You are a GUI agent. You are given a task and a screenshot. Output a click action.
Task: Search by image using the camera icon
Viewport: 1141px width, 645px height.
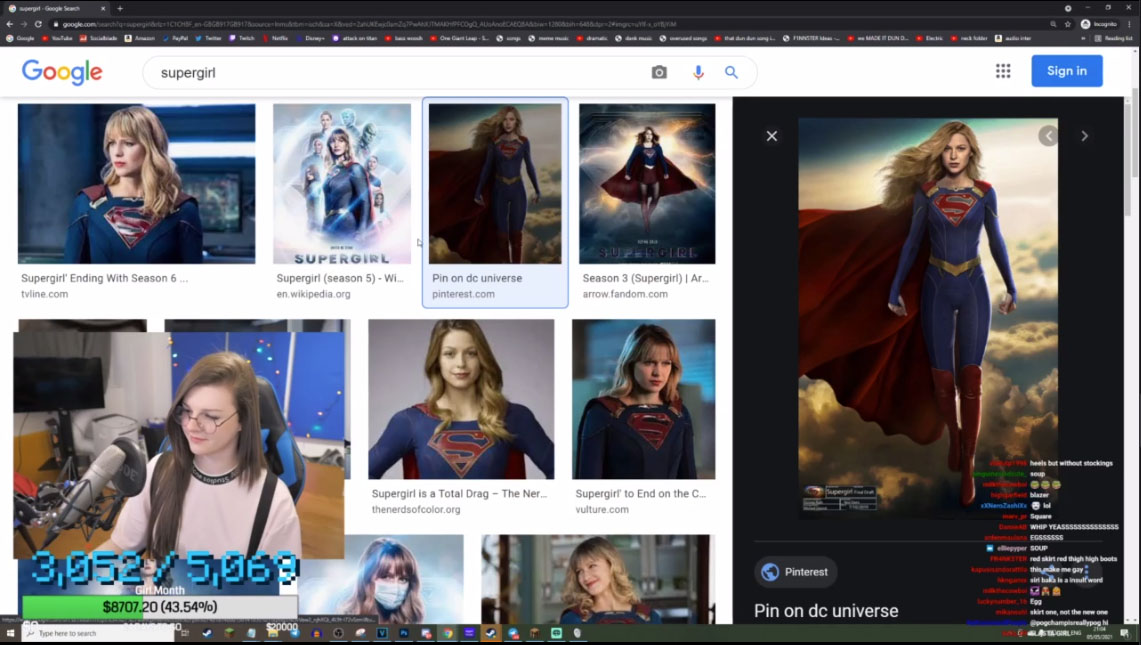tap(659, 72)
